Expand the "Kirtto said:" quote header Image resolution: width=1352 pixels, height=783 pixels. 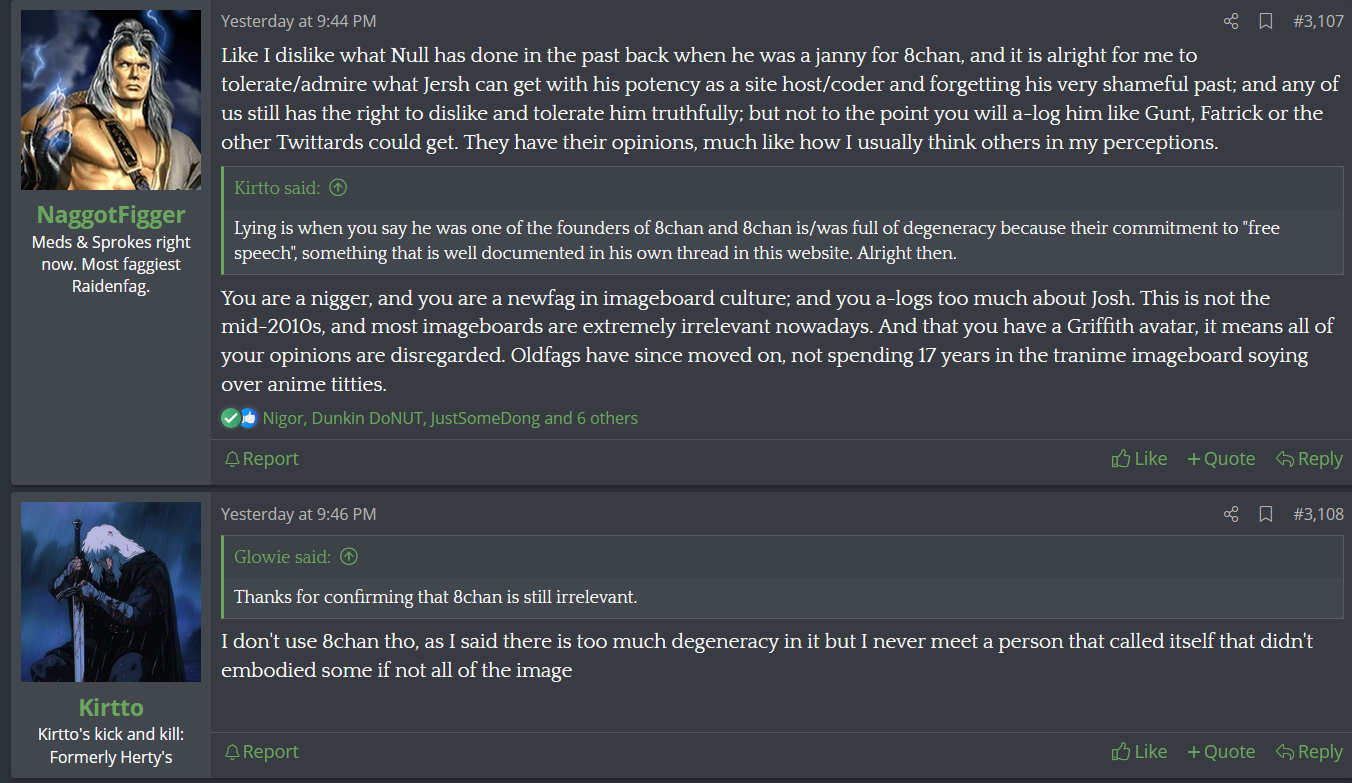click(x=279, y=188)
